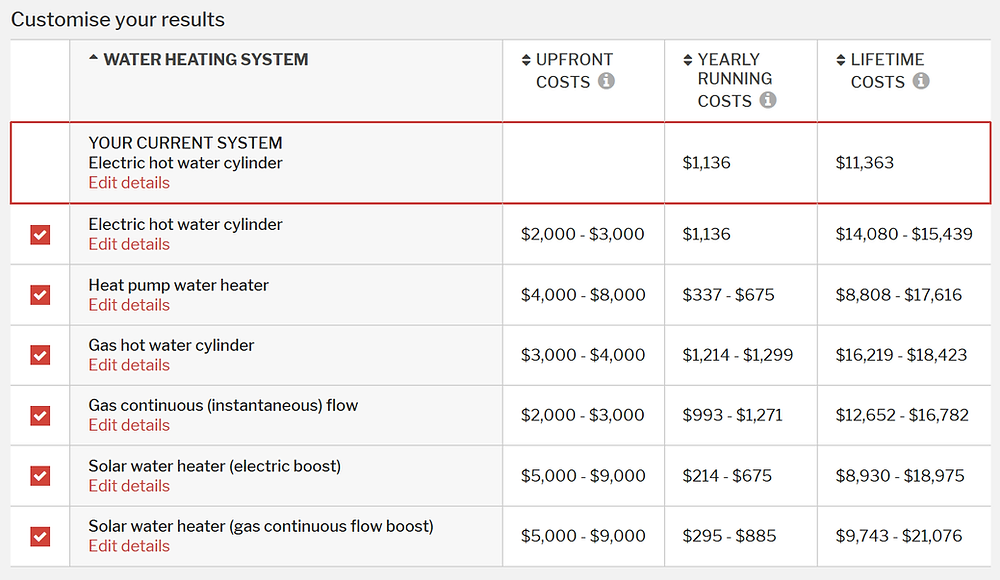Toggle the Gas hot water cylinder checkbox
Image resolution: width=1000 pixels, height=580 pixels.
click(40, 355)
